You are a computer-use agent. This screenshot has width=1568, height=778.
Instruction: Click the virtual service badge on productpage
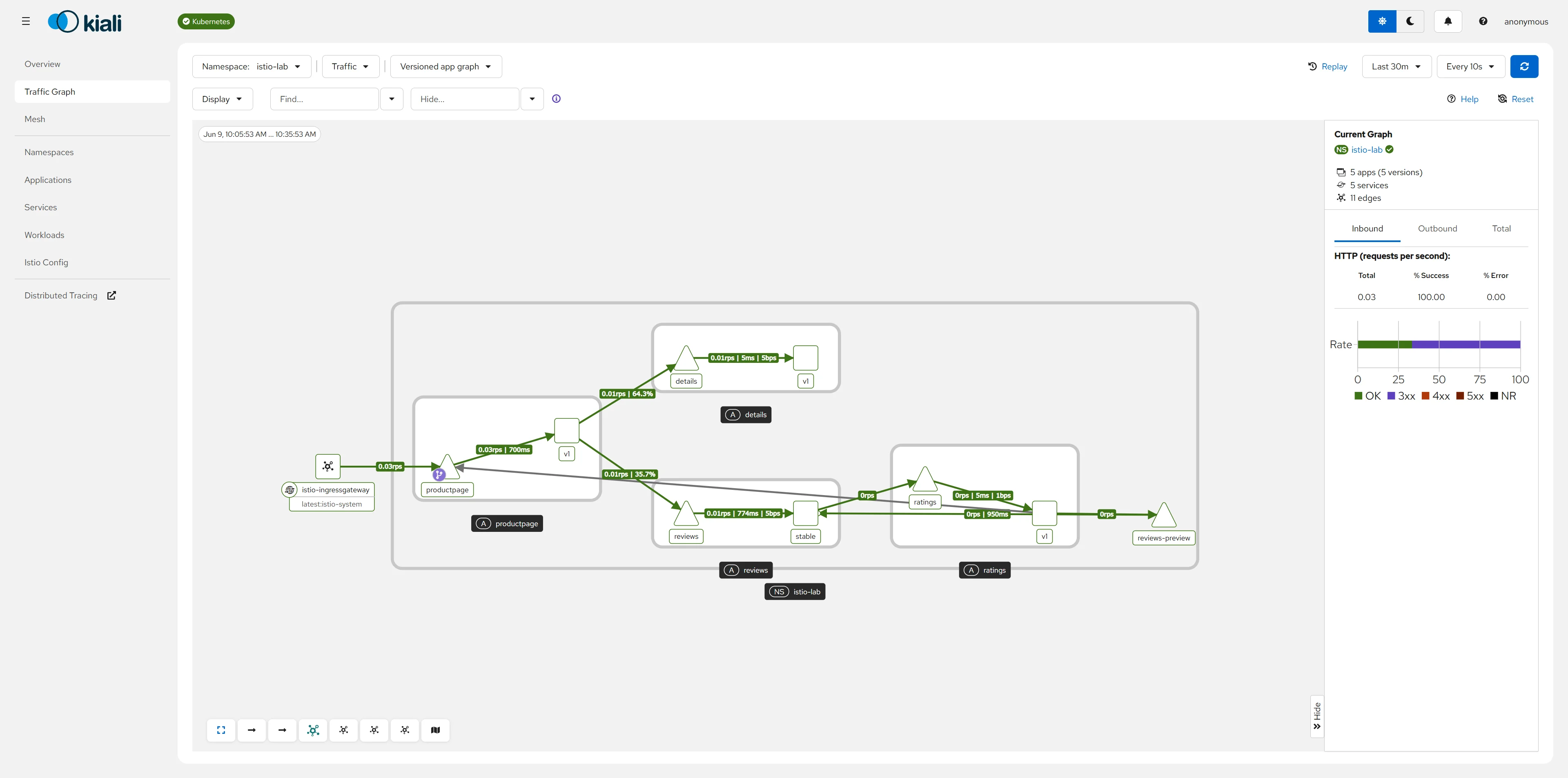tap(438, 474)
